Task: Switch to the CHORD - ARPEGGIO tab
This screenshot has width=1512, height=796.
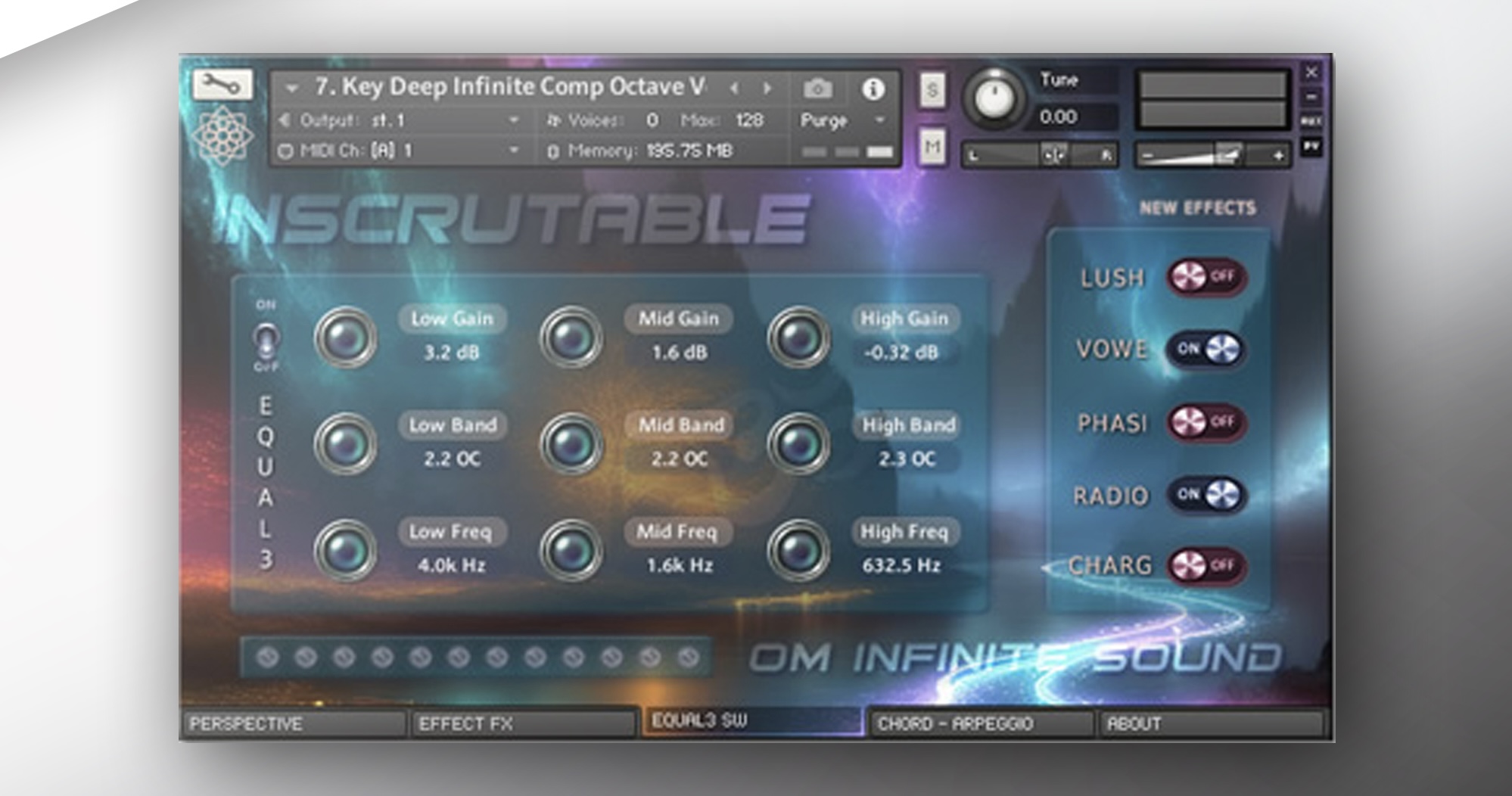Action: tap(982, 723)
